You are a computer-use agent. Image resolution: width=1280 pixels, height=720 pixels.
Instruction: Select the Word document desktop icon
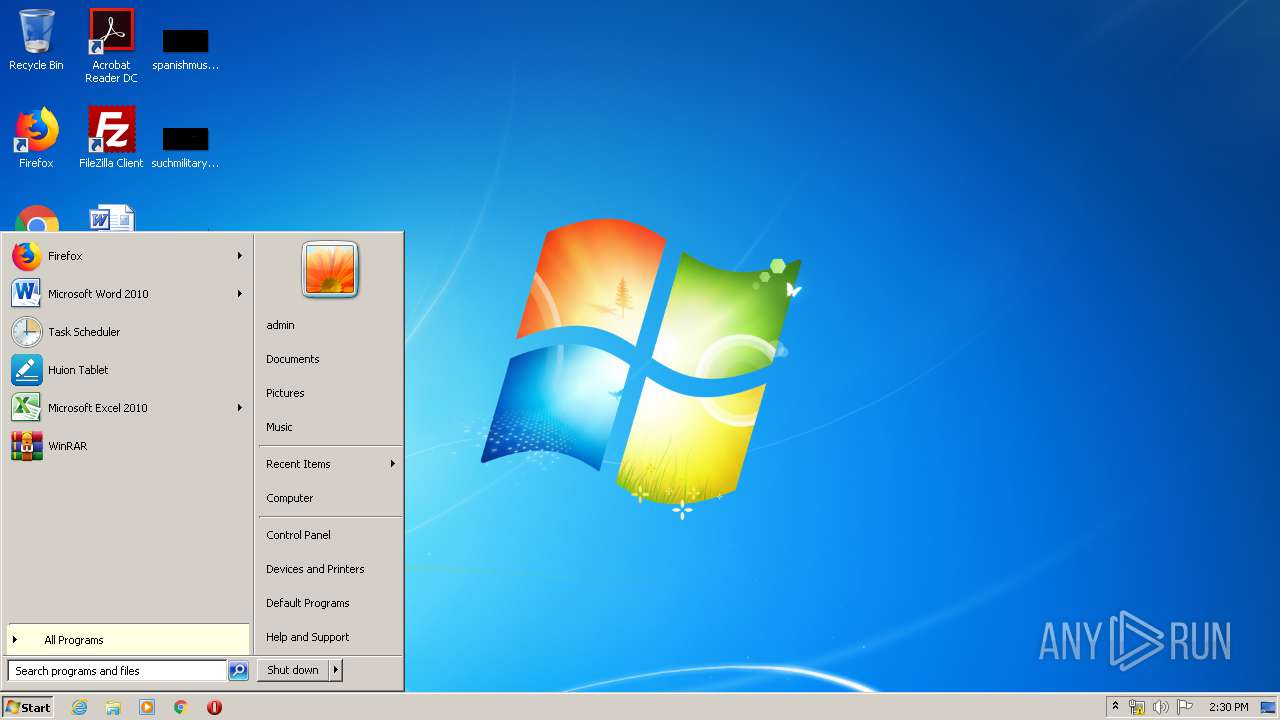(x=111, y=219)
